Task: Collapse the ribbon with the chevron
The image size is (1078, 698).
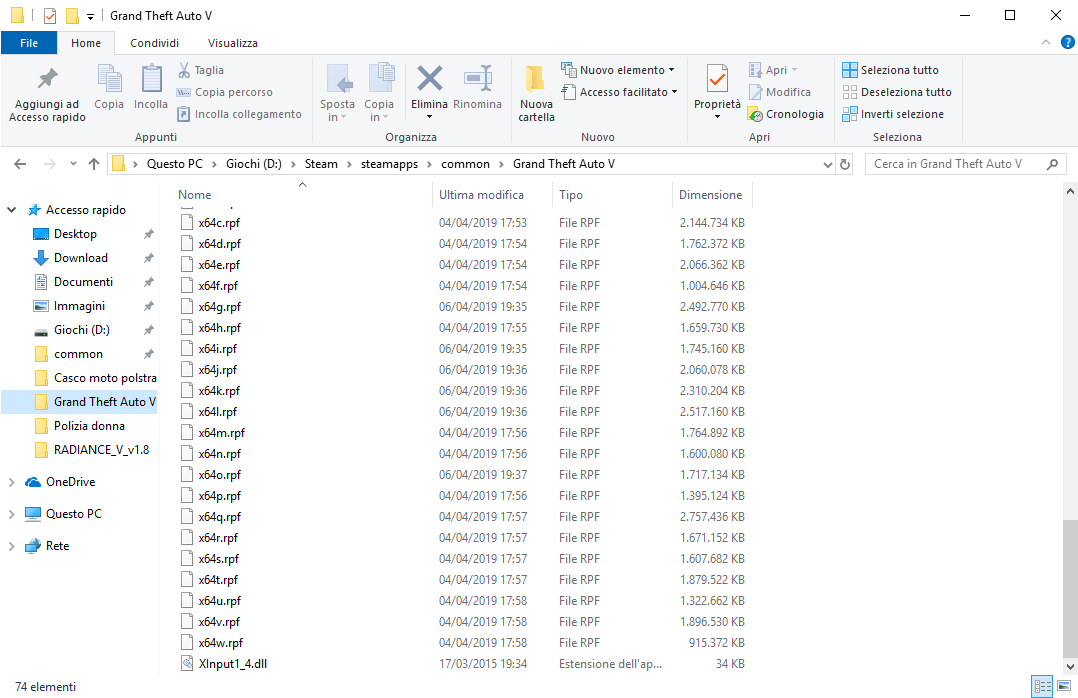Action: tap(1046, 42)
